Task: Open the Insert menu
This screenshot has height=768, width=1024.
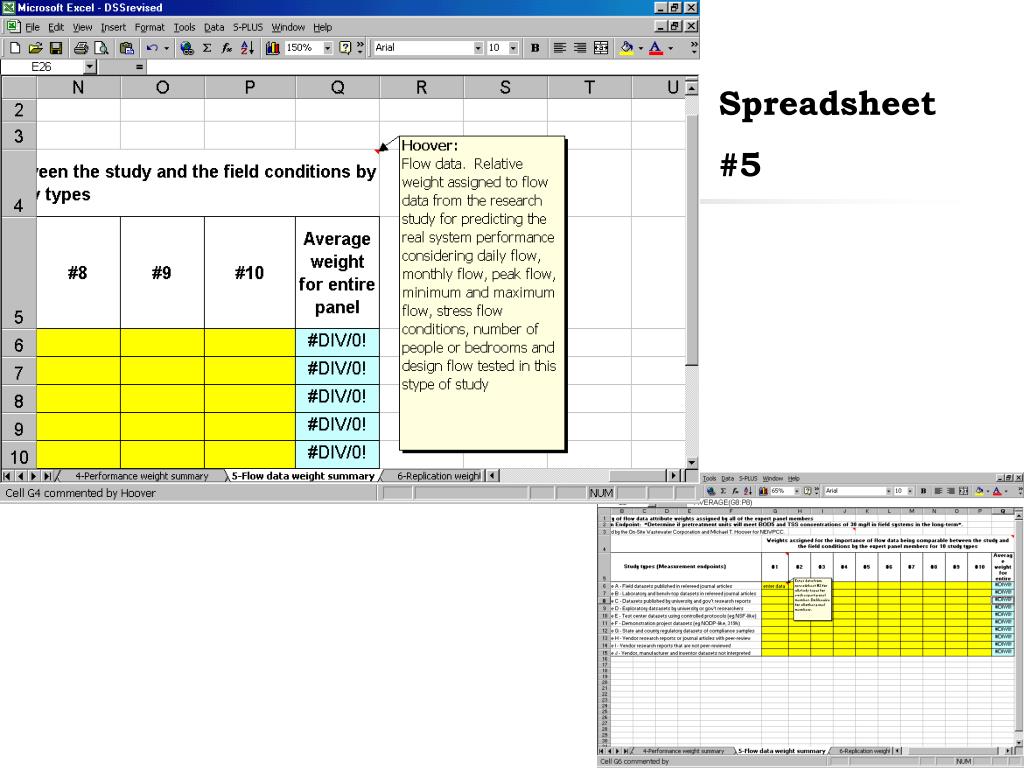Action: point(113,27)
